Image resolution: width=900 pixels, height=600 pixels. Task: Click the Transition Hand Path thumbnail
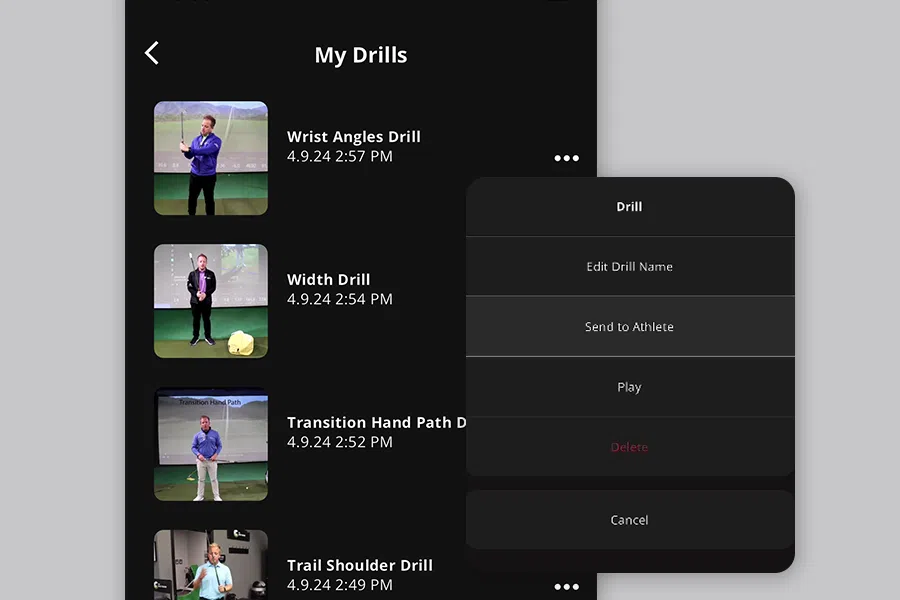pos(210,444)
